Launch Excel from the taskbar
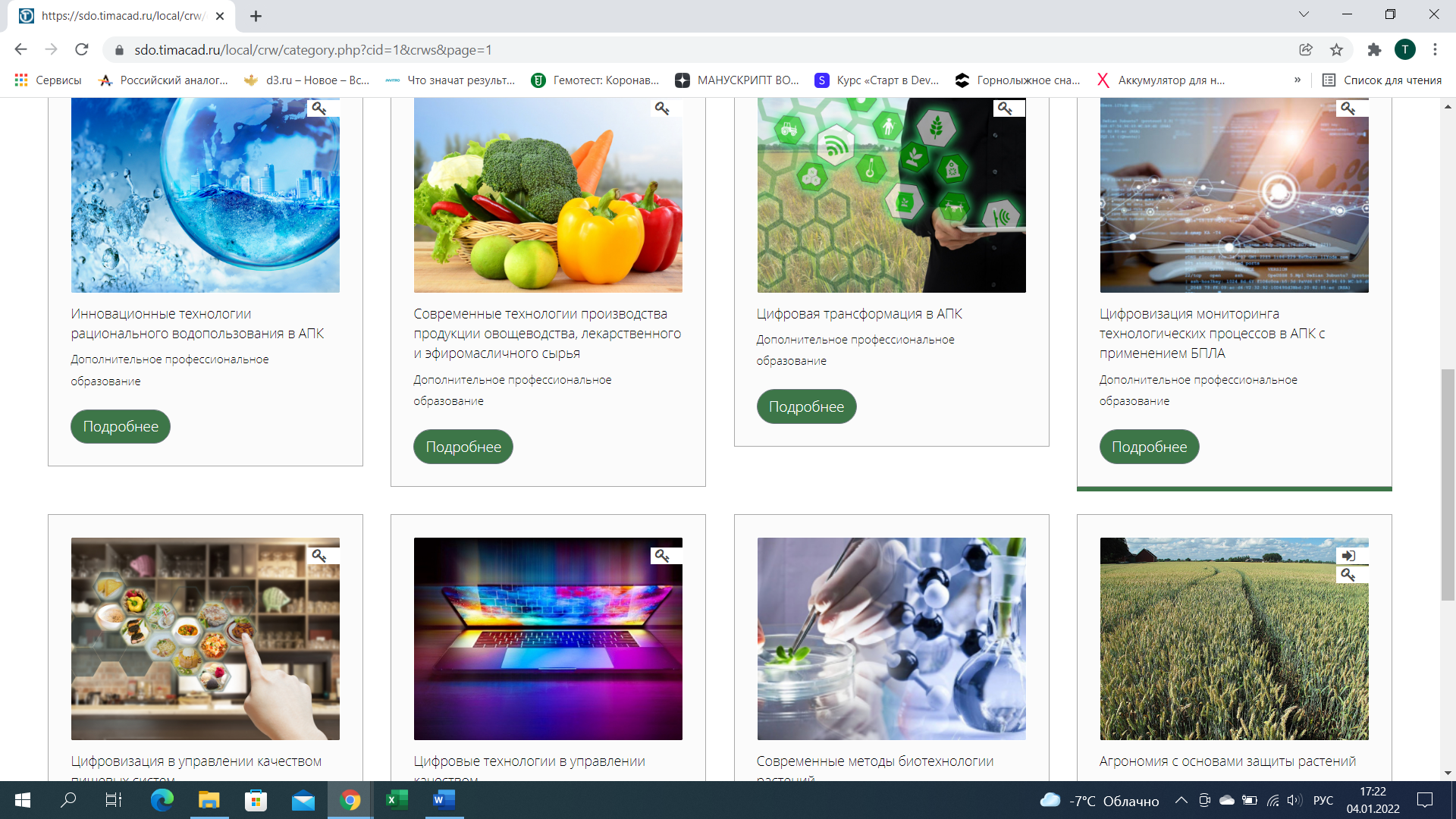This screenshot has height=819, width=1456. coord(397,800)
